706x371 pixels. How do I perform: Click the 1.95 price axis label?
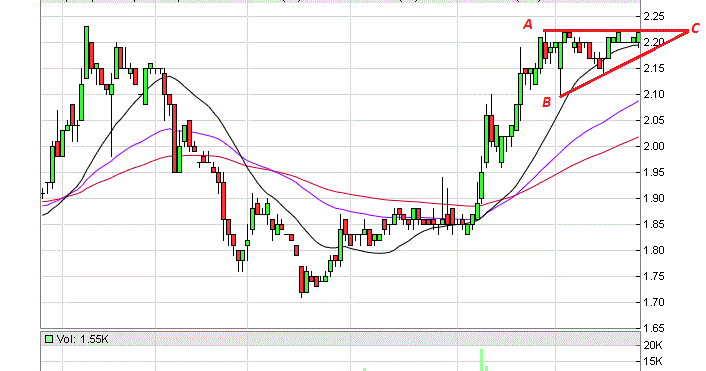click(x=654, y=172)
